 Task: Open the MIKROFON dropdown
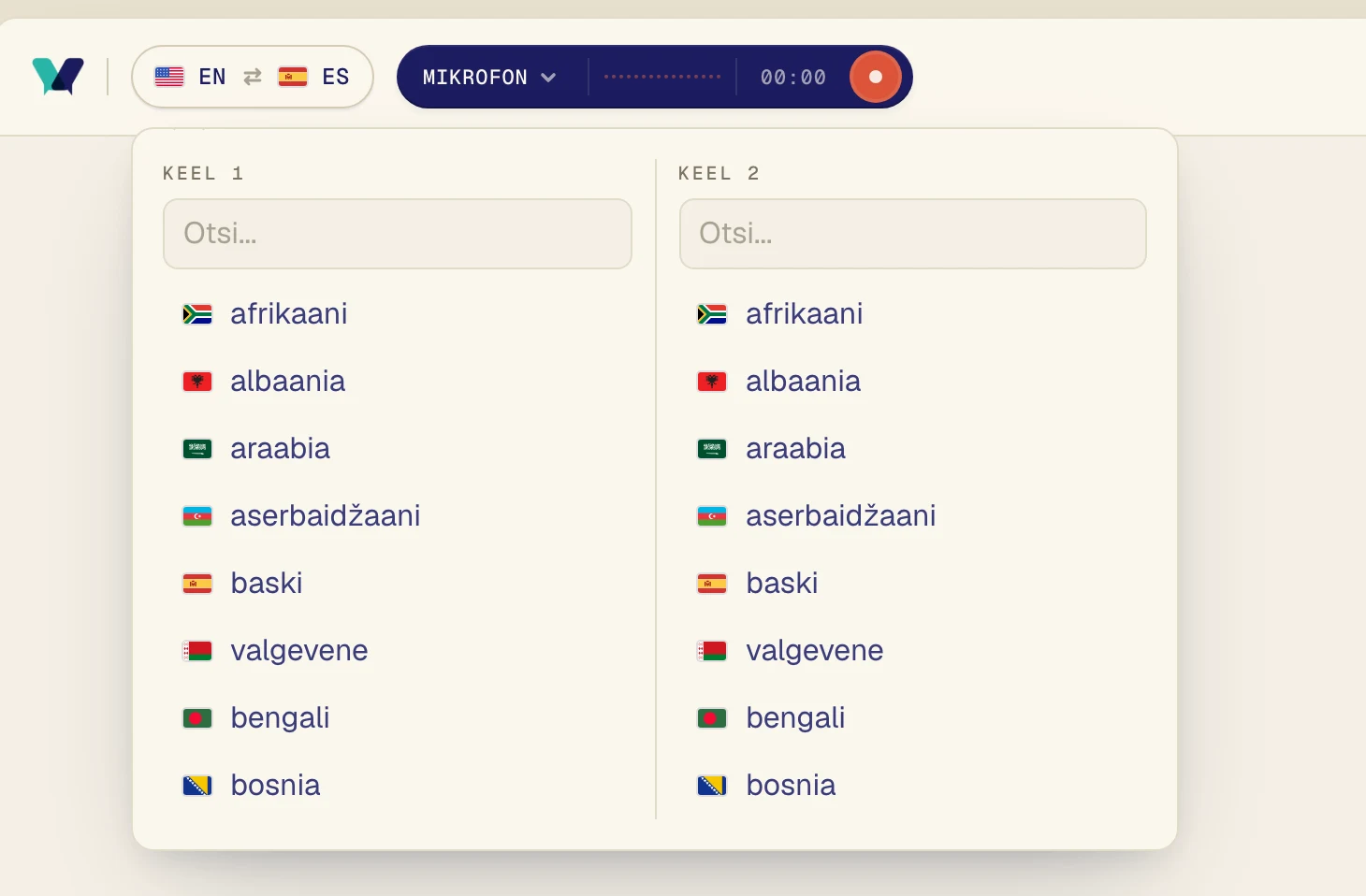click(x=489, y=77)
